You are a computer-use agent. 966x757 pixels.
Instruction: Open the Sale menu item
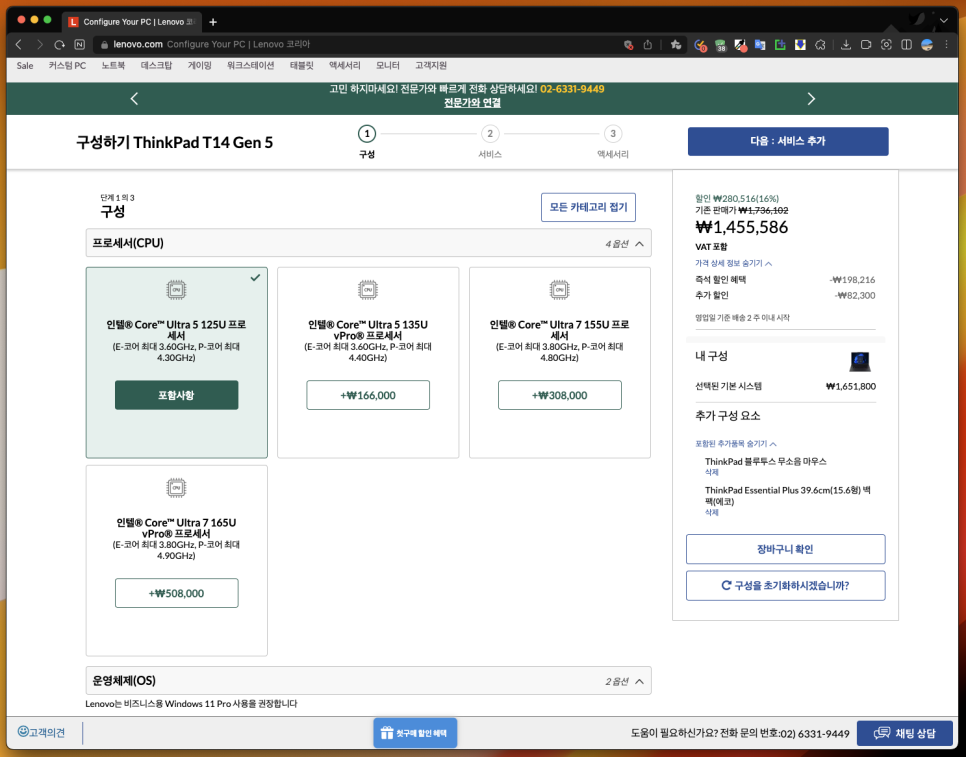click(25, 65)
